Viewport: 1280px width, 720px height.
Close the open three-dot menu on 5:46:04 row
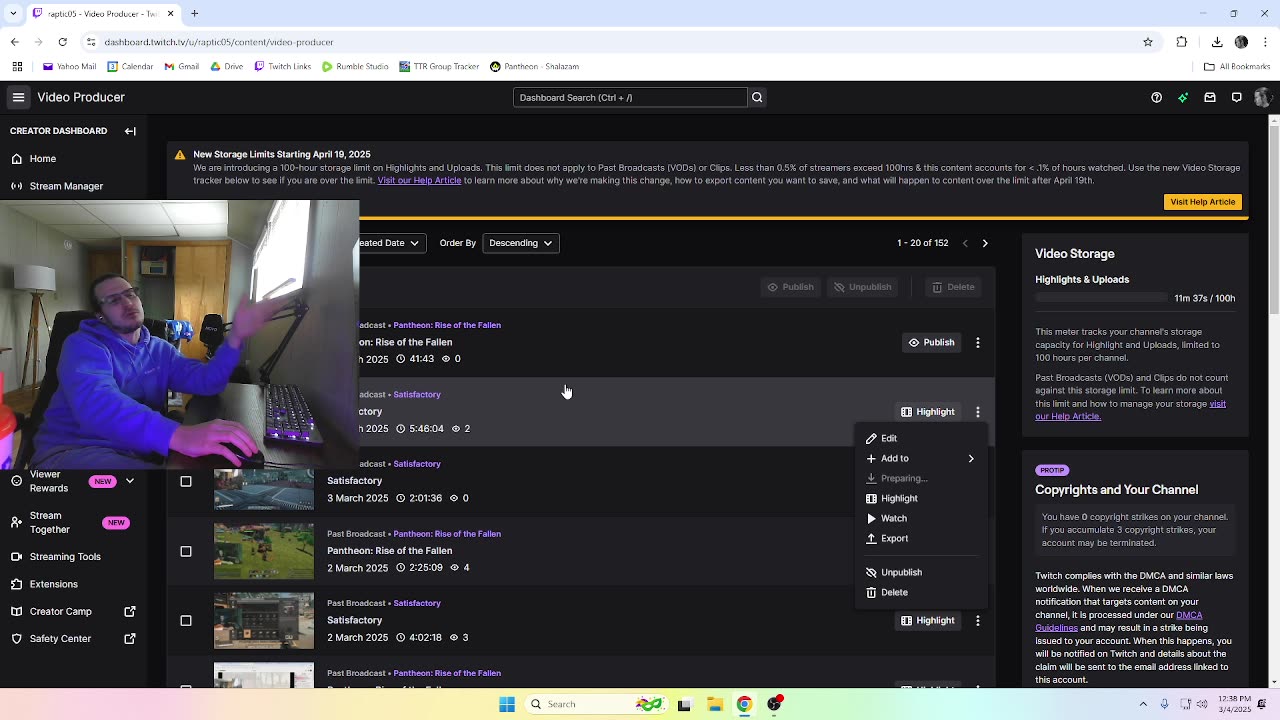pos(978,412)
